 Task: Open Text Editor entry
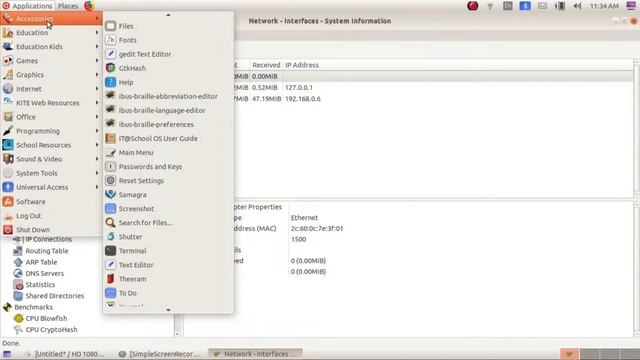pos(168,265)
